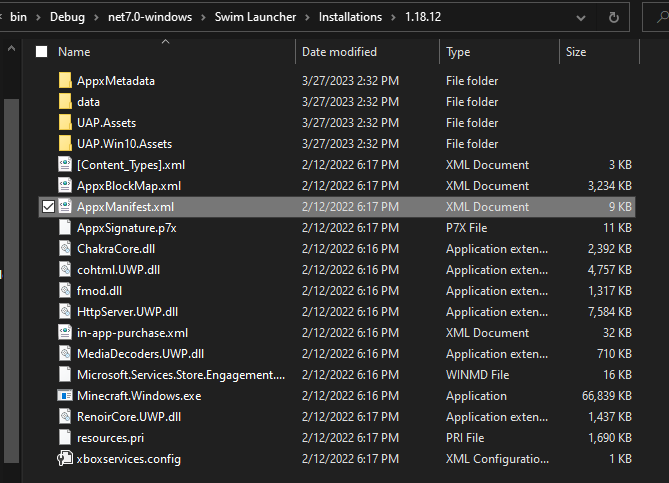Screen dimensions: 669x483
Task: Click the ChakraCore.dll file icon
Action: 65,249
